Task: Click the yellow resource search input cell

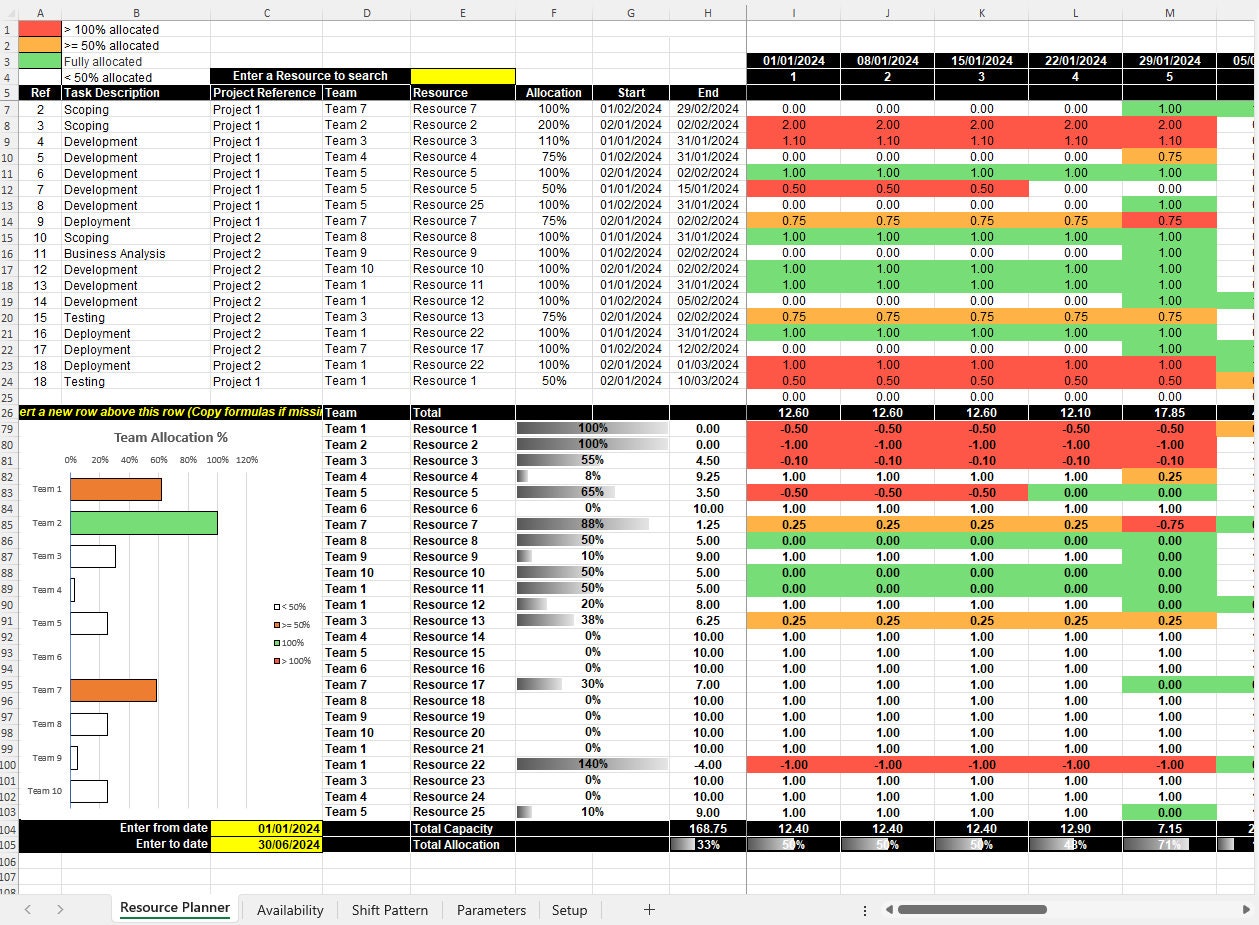Action: click(463, 76)
